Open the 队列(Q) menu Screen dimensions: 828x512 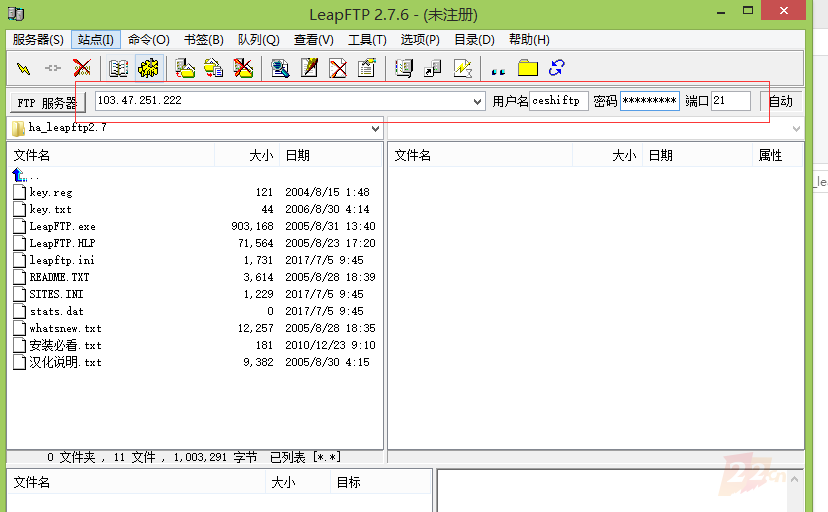point(258,40)
